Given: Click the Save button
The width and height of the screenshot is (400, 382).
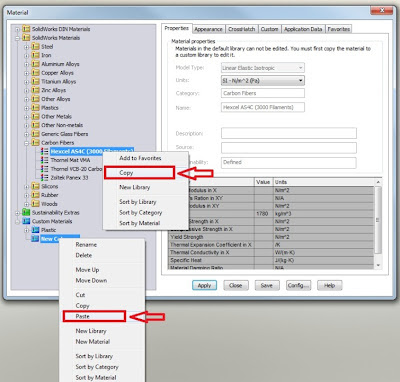Looking at the screenshot, I should coord(267,285).
